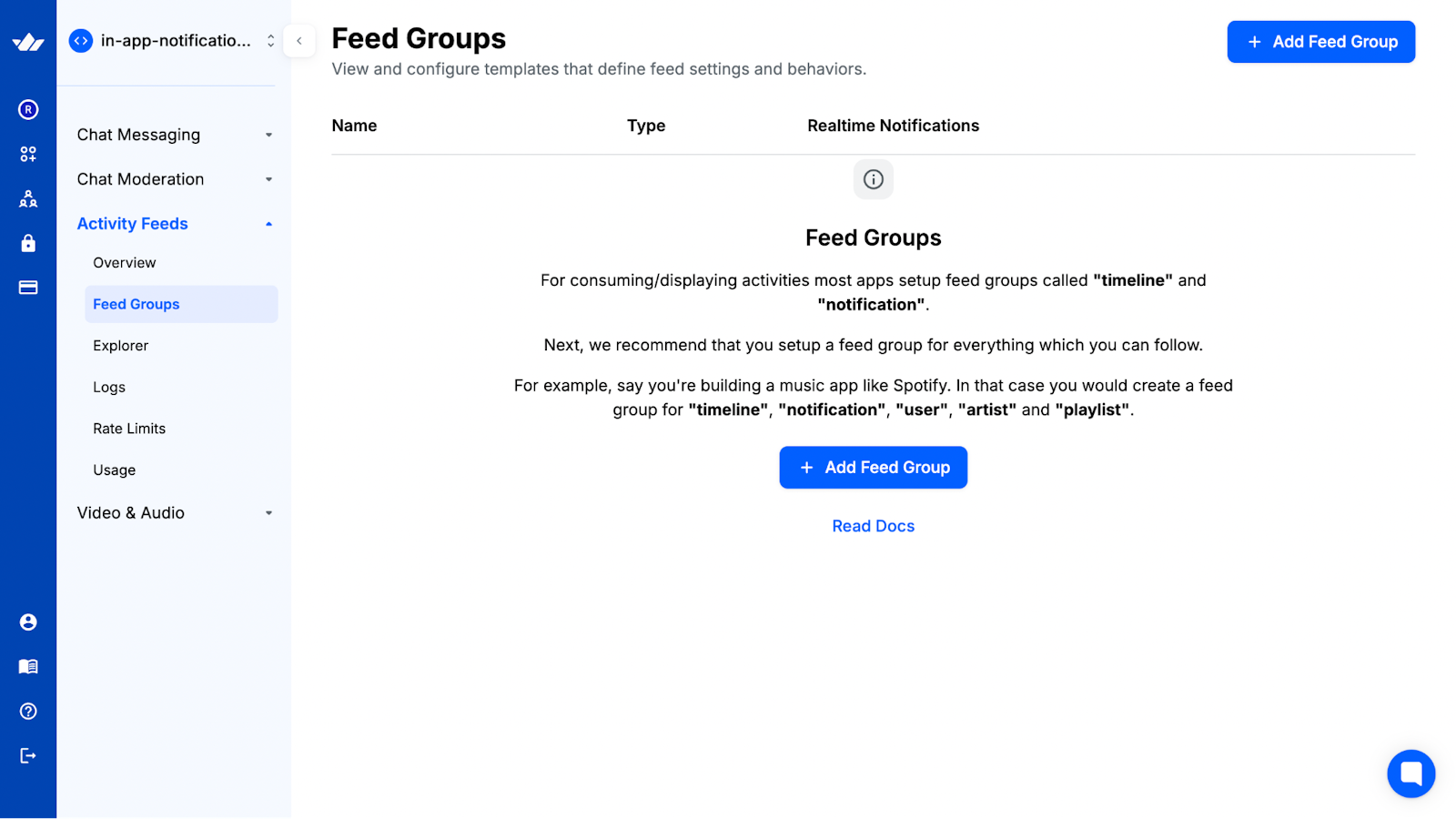Select the organization avatar icon
This screenshot has height=819, width=1456.
click(x=28, y=109)
